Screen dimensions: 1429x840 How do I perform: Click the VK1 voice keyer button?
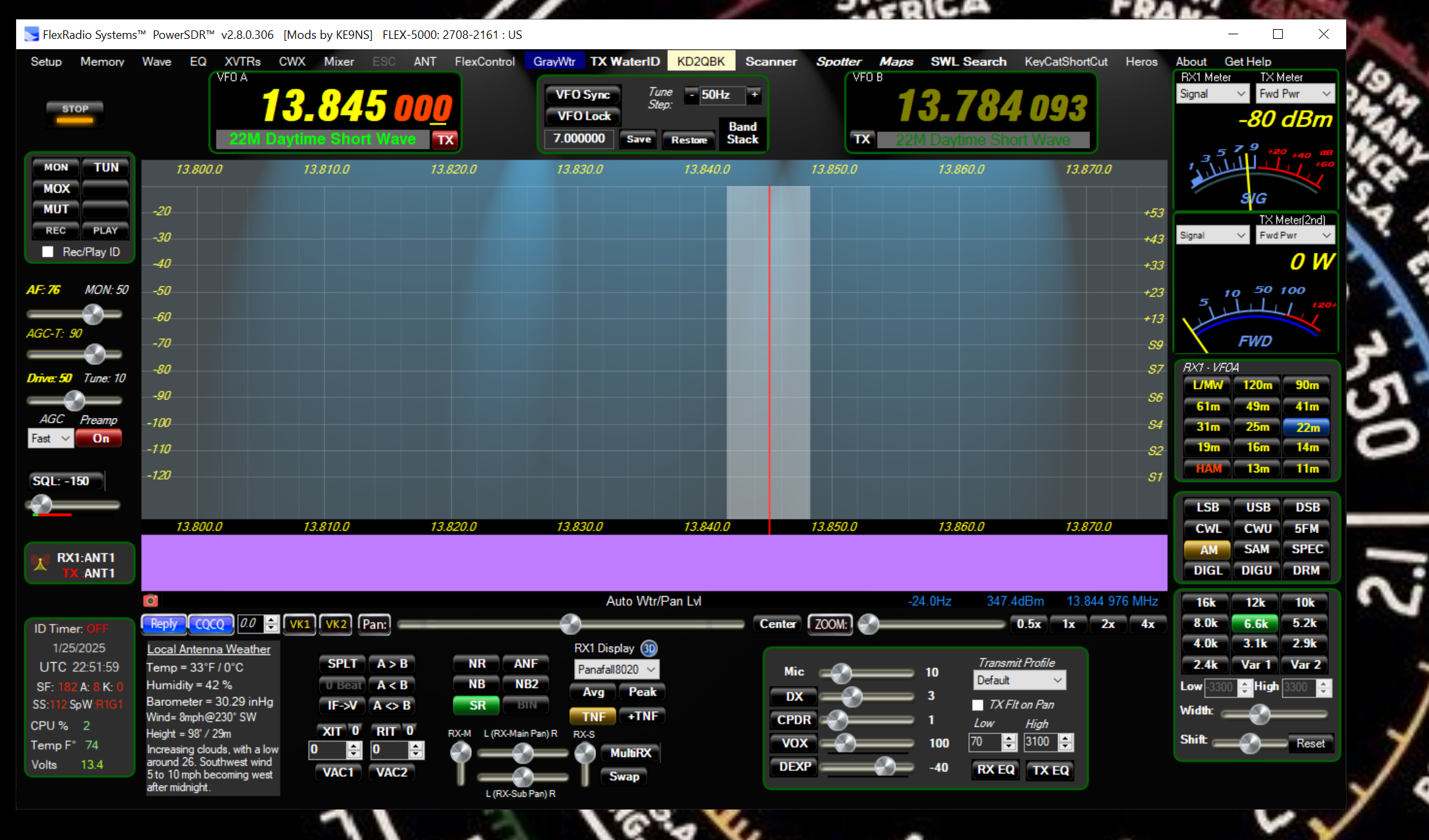[300, 624]
